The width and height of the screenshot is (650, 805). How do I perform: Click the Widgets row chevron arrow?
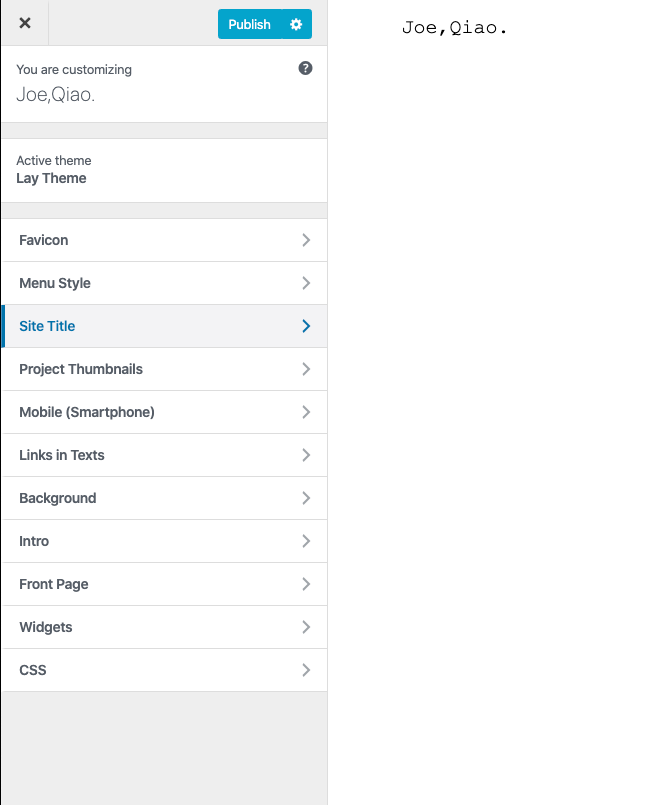306,627
